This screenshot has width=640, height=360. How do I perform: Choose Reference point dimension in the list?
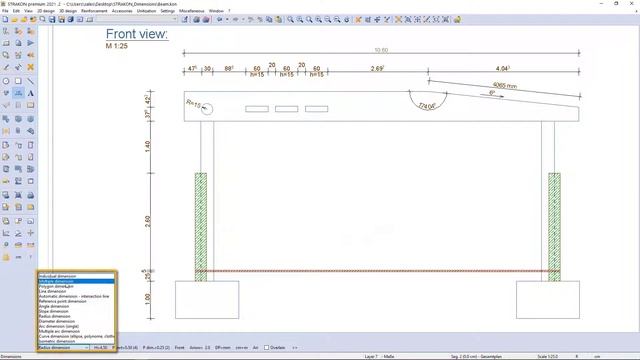click(x=76, y=301)
